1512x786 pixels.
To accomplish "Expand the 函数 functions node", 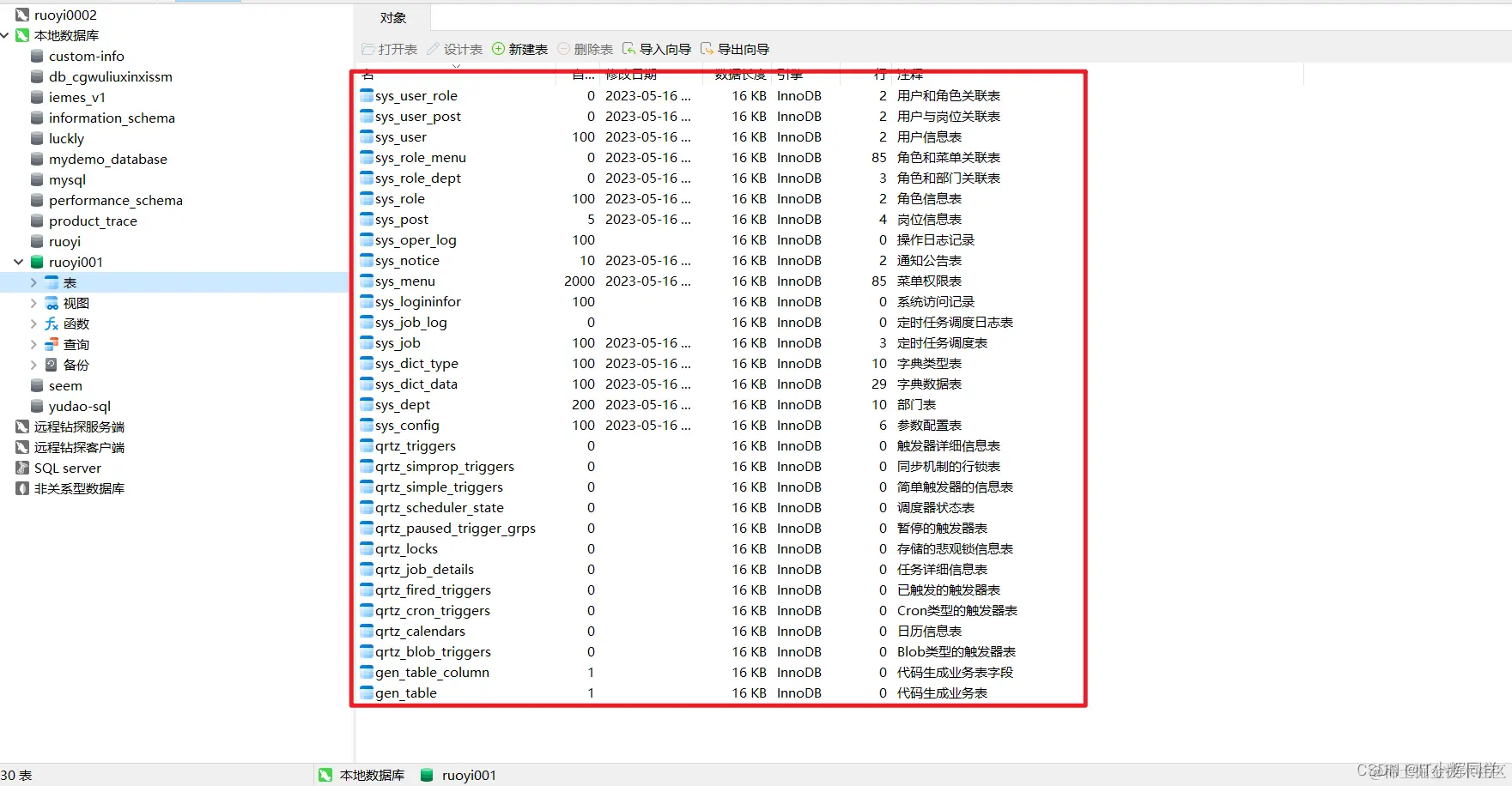I will point(33,323).
